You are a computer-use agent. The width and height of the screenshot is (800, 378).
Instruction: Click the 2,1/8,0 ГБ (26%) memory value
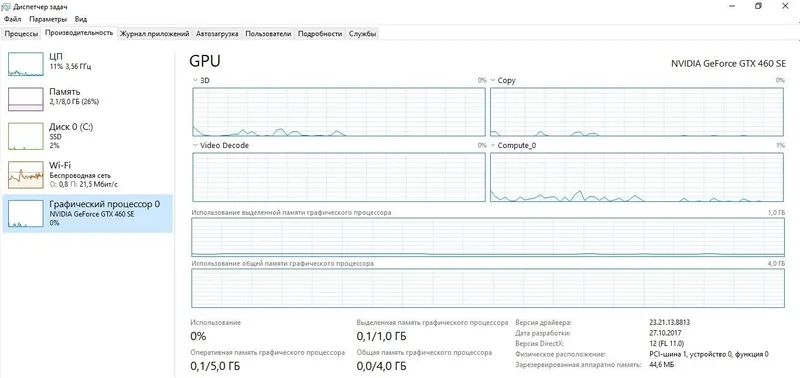pos(74,102)
